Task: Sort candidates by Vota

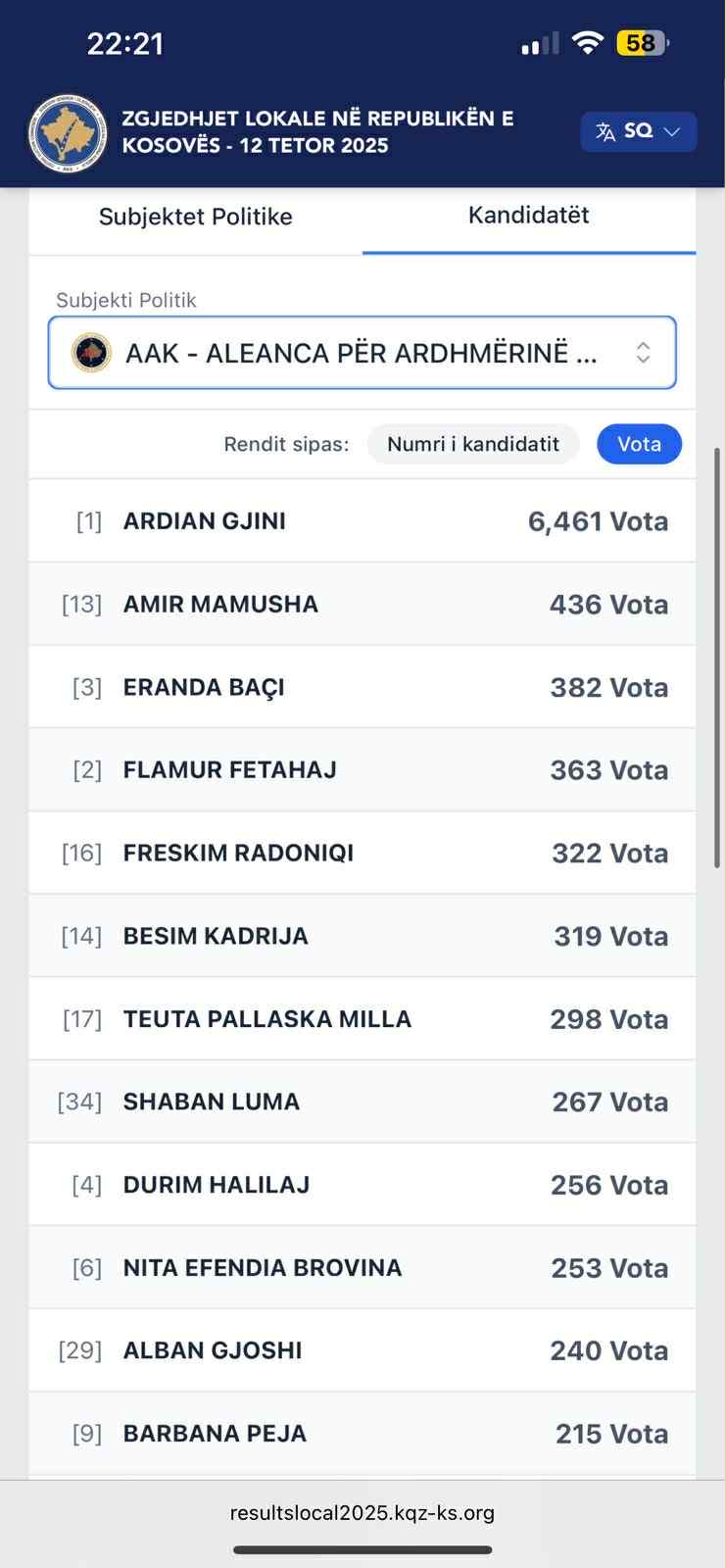Action: [639, 444]
